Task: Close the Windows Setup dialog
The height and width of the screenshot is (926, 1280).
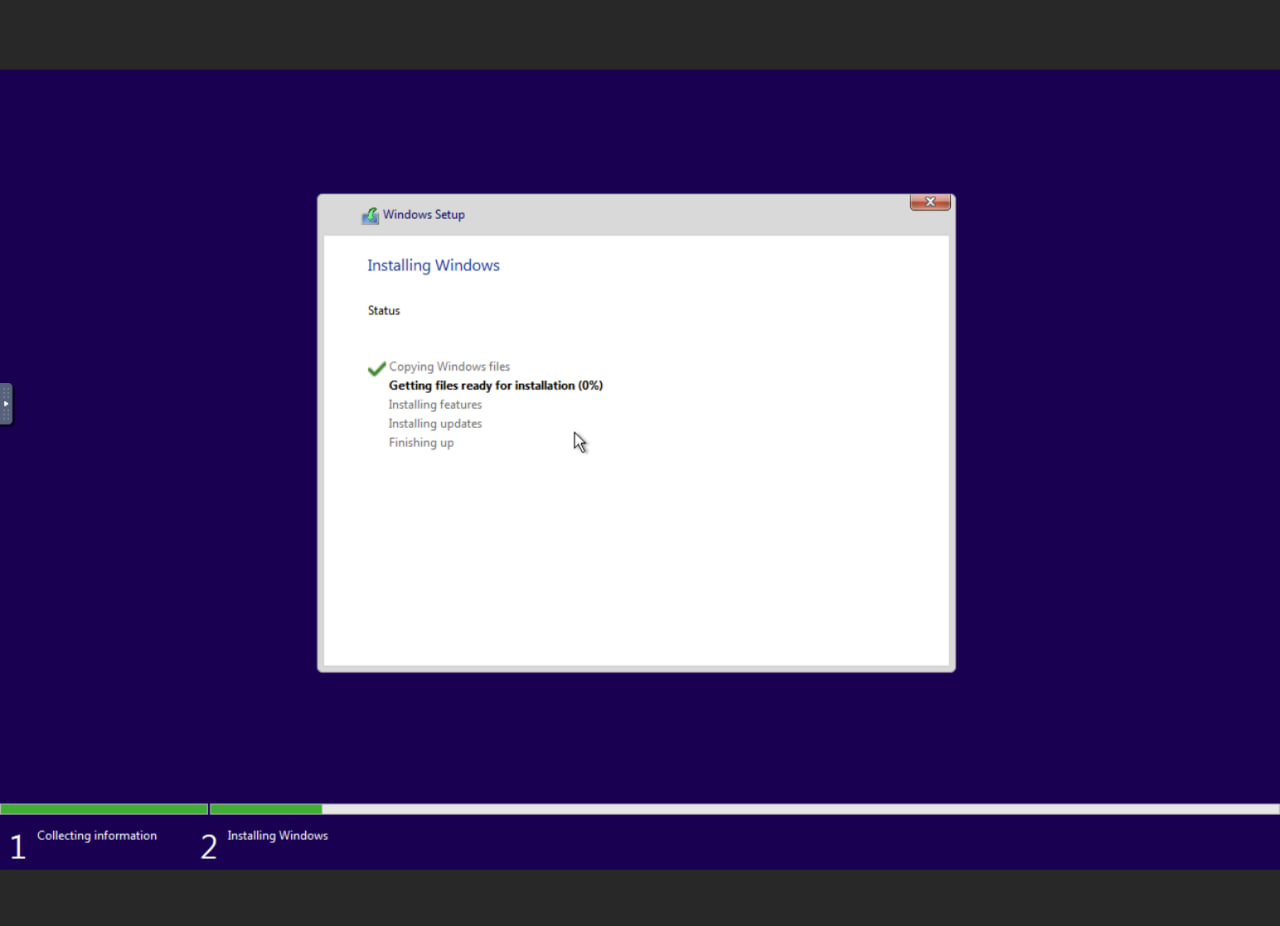Action: coord(930,202)
